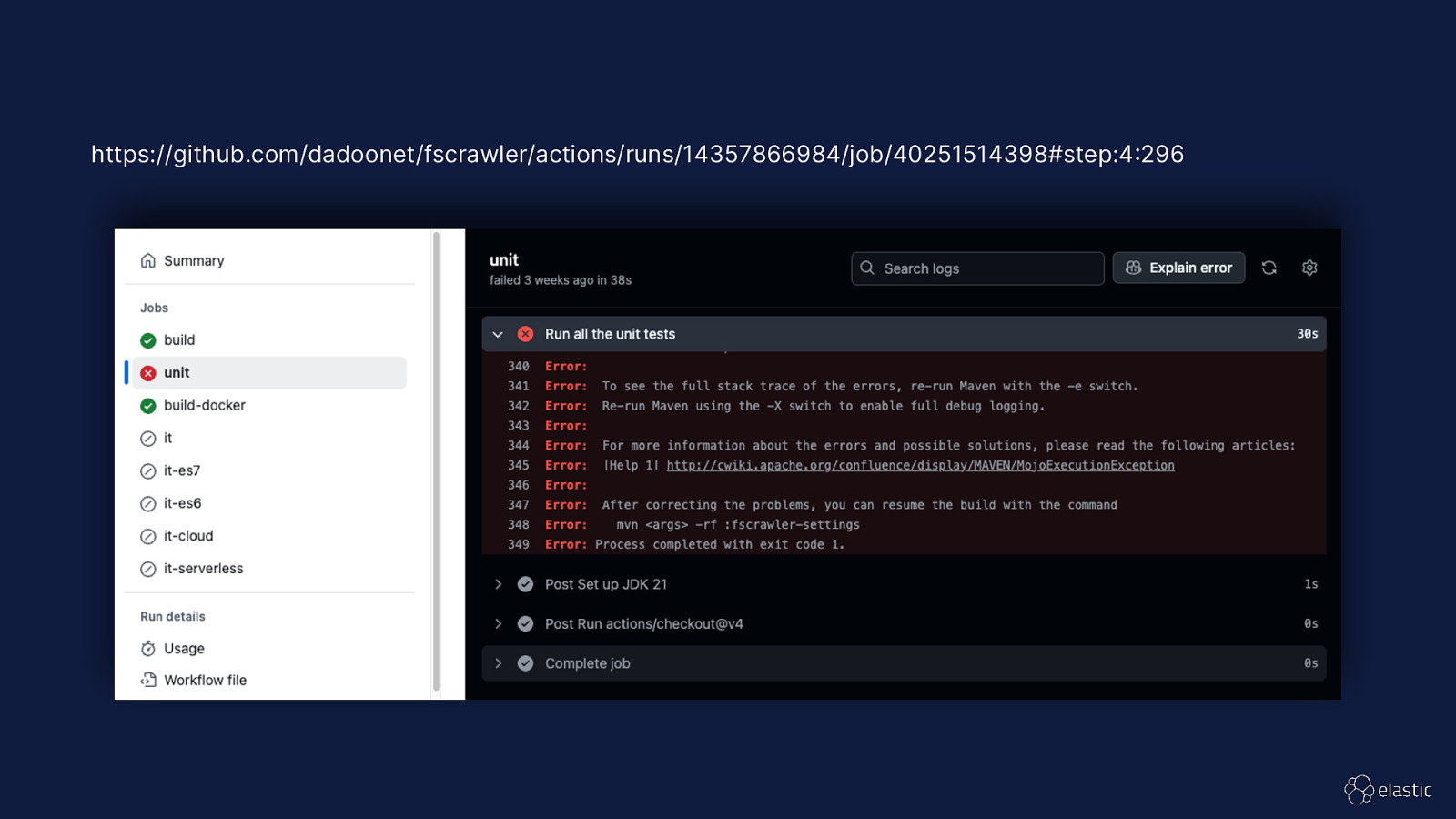1456x819 pixels.
Task: Expand the Complete job step
Action: 498,663
